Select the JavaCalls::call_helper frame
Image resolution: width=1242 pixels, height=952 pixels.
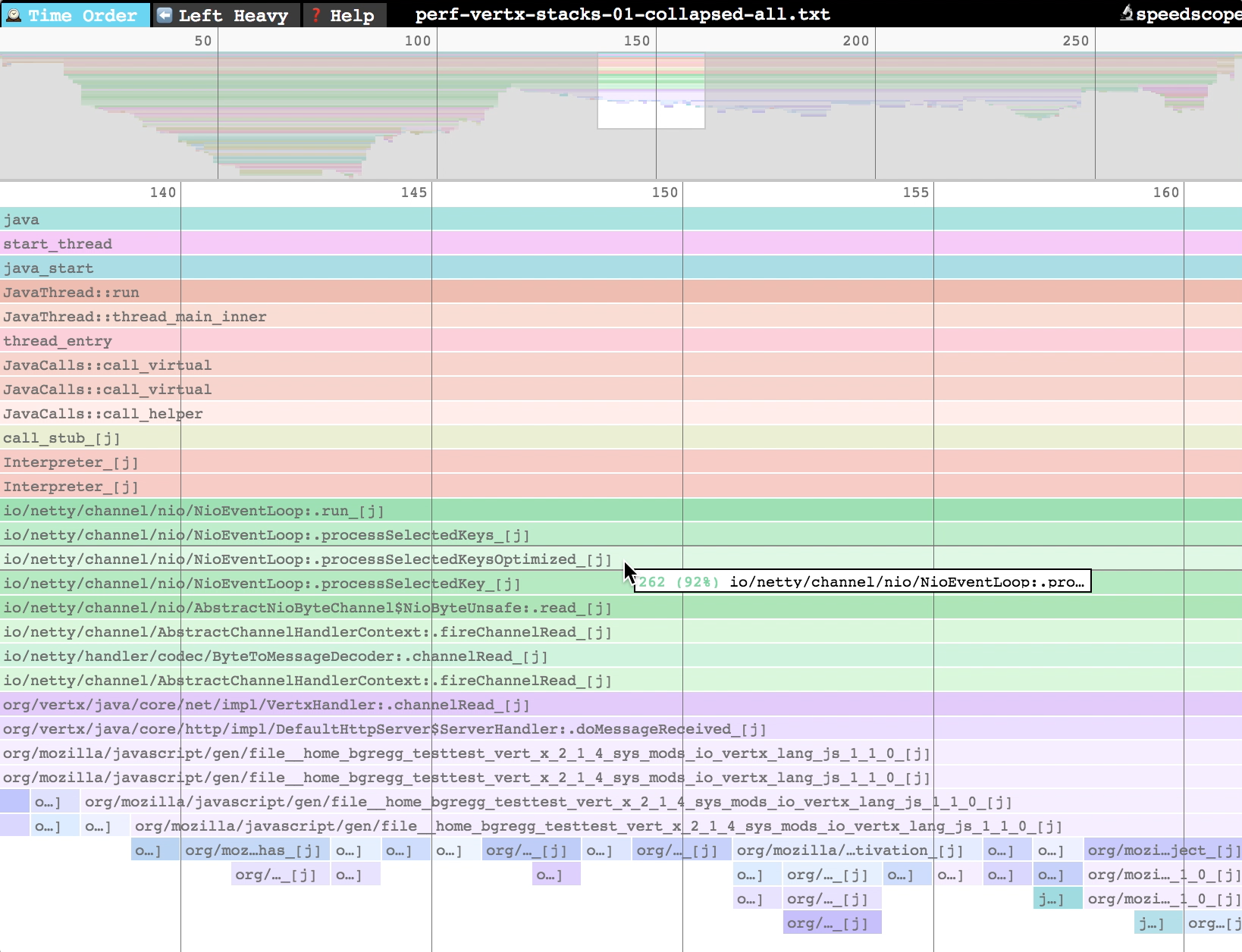621,413
